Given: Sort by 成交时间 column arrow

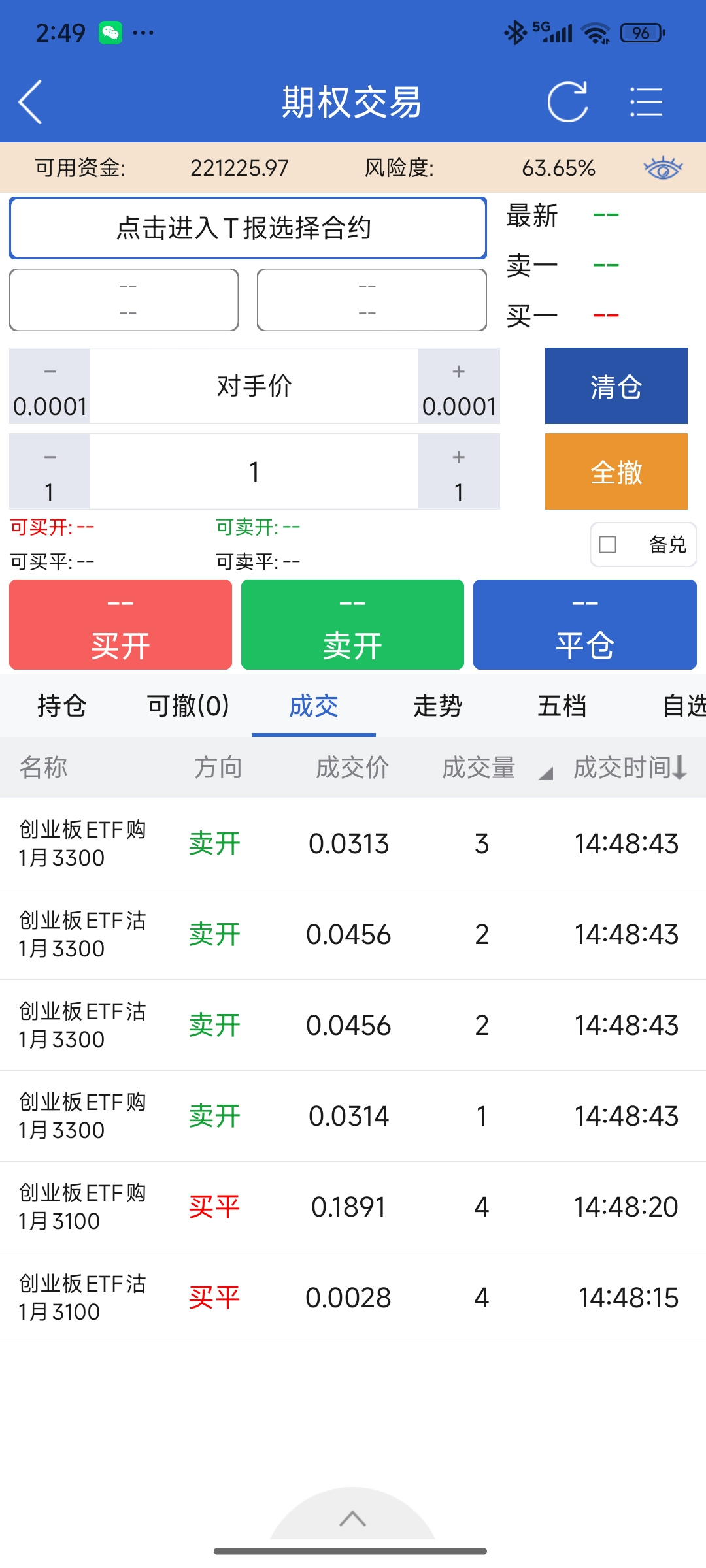Looking at the screenshot, I should coord(679,767).
